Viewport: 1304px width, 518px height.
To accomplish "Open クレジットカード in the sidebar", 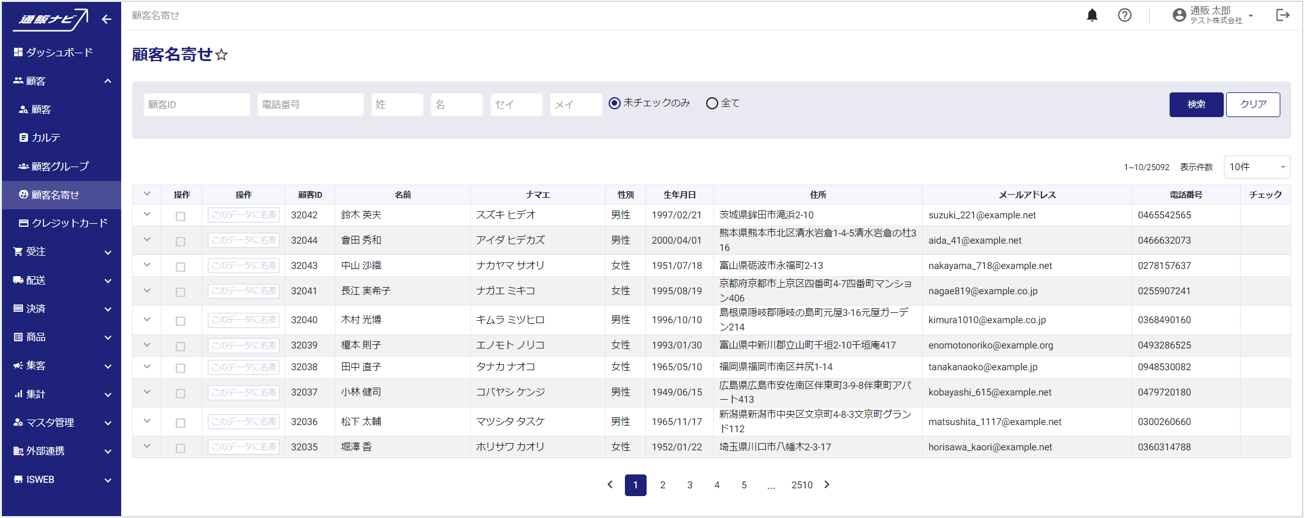I will pyautogui.click(x=68, y=223).
